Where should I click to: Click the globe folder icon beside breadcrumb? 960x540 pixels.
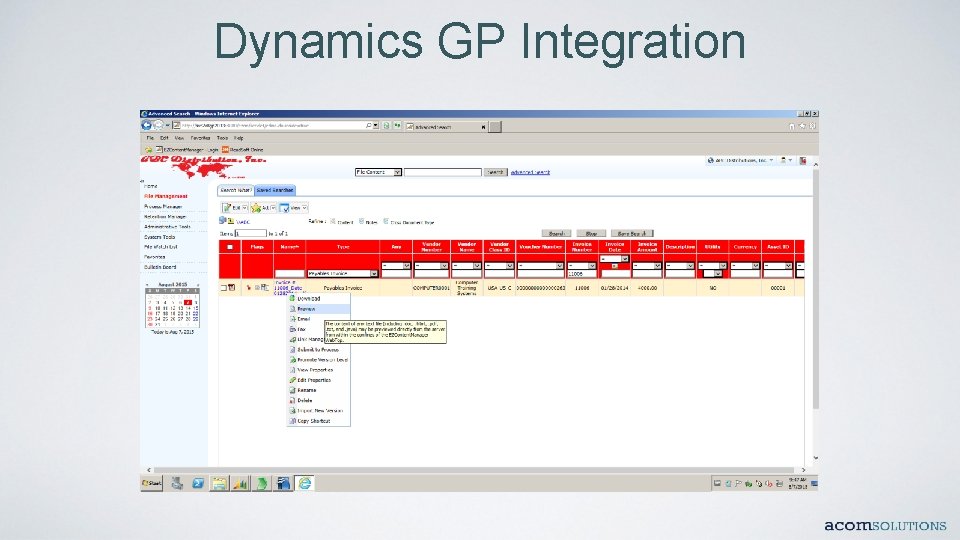point(223,221)
